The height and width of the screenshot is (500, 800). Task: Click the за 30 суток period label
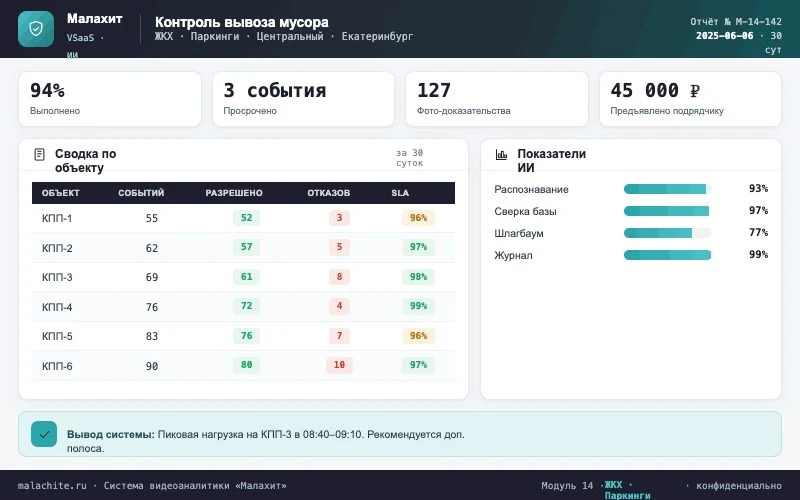410,158
